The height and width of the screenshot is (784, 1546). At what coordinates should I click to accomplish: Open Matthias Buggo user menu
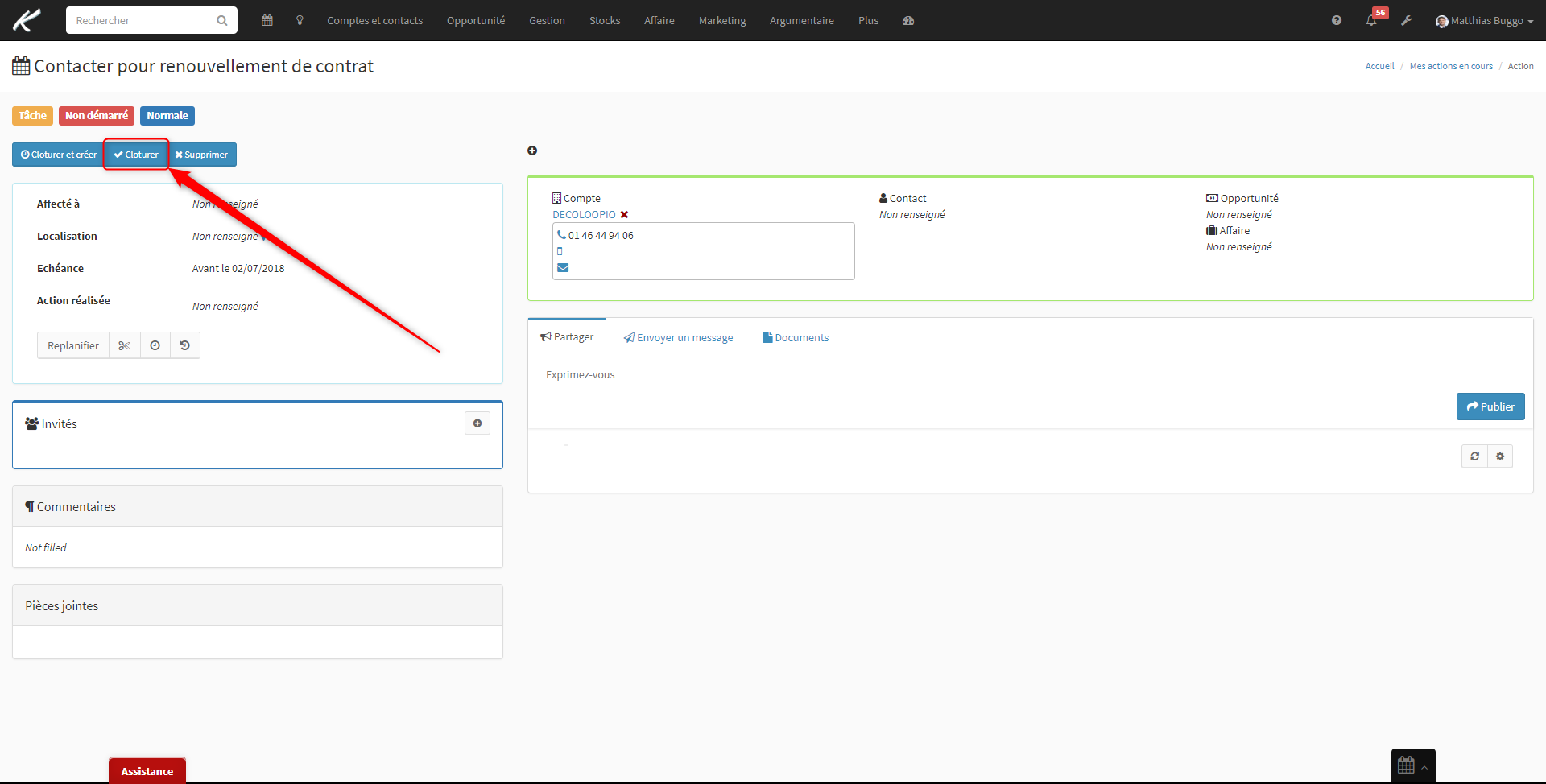pos(1484,20)
